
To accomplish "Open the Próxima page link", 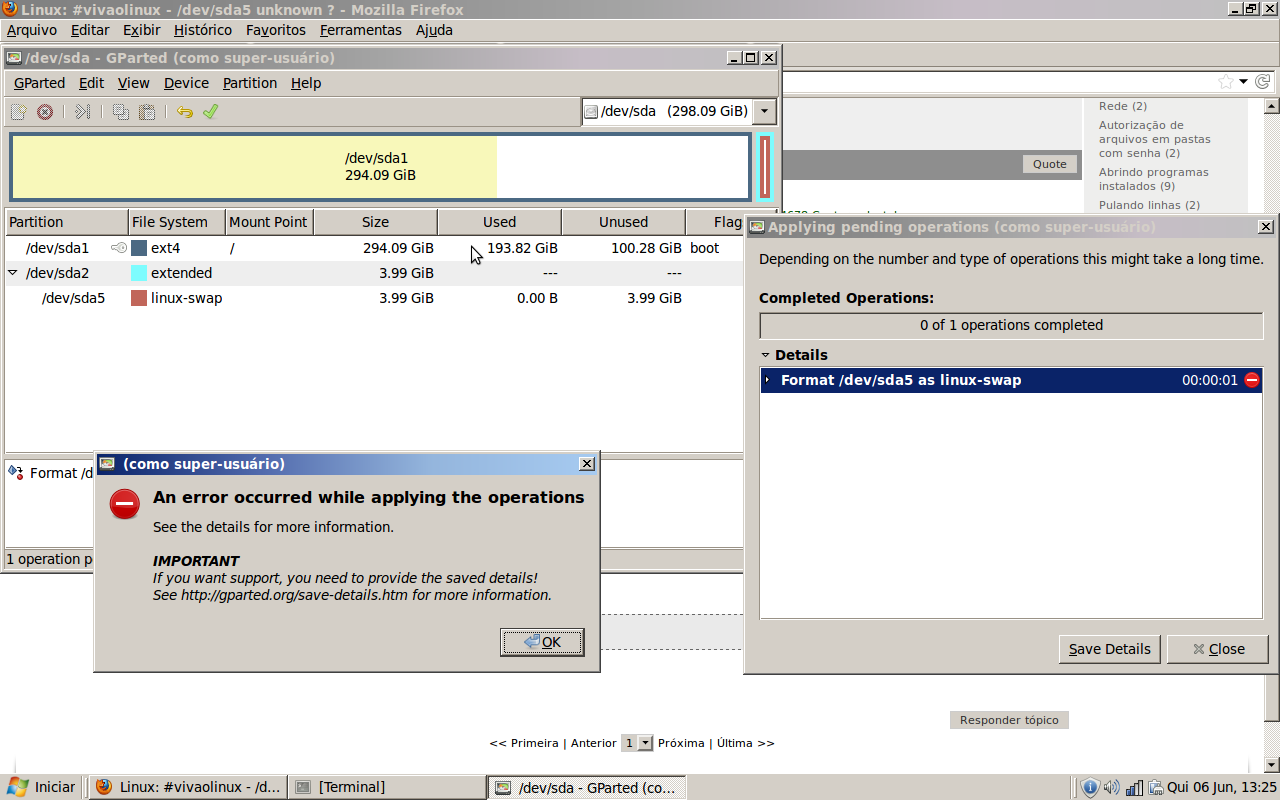I will [x=681, y=743].
